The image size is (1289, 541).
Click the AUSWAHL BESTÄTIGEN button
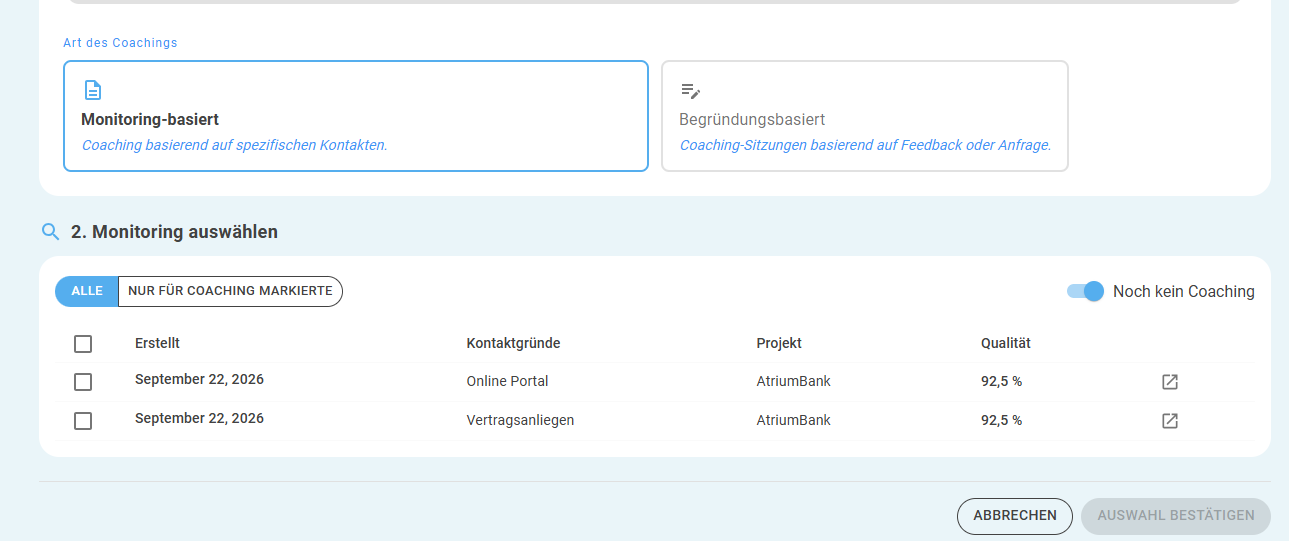click(1176, 516)
